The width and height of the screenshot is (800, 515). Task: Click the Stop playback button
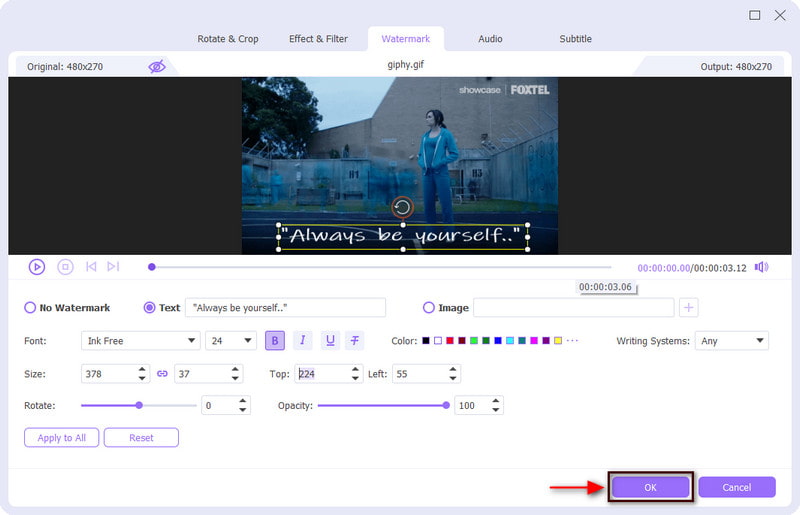pos(65,267)
